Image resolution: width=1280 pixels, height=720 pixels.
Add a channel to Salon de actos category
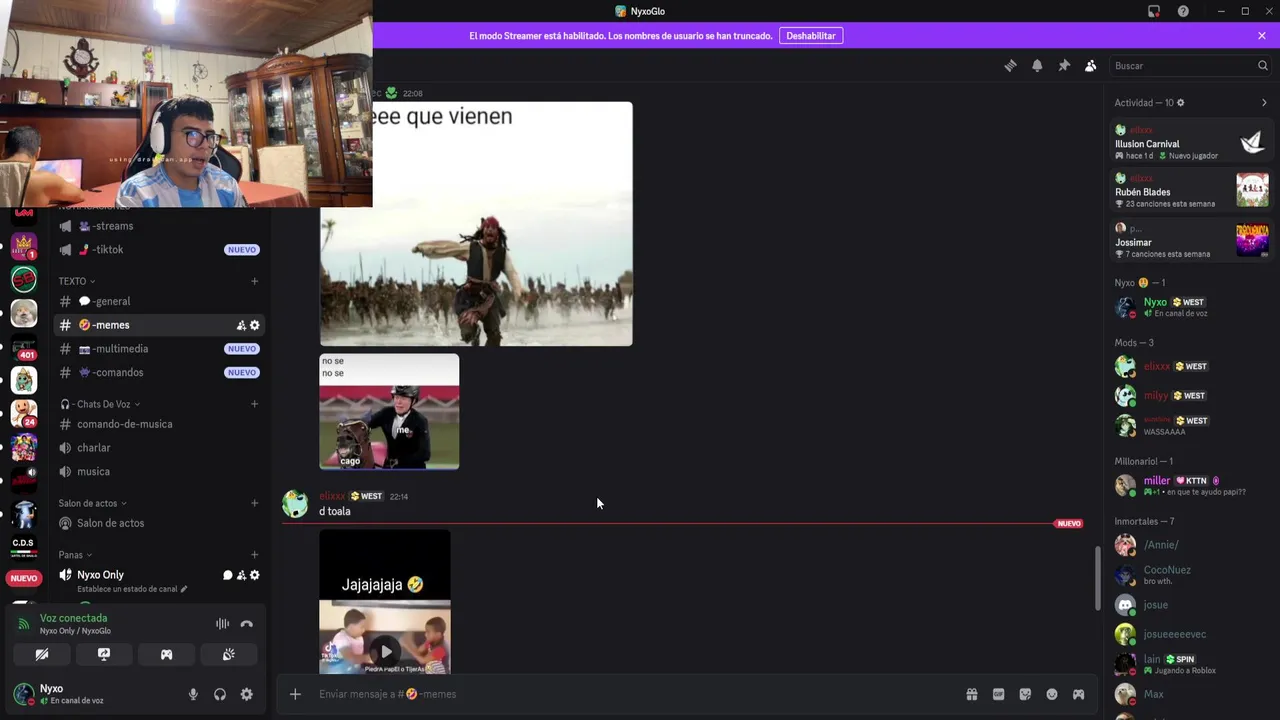[x=255, y=503]
